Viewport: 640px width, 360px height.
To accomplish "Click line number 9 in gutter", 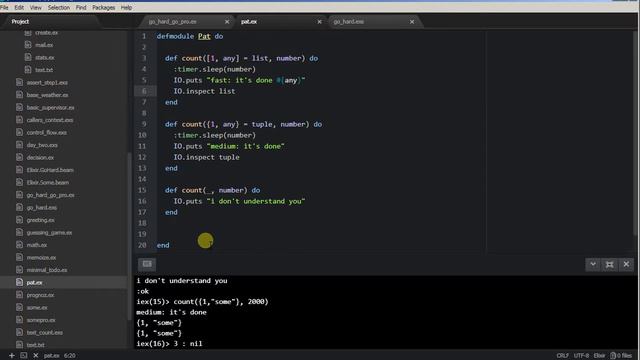I will 144,124.
